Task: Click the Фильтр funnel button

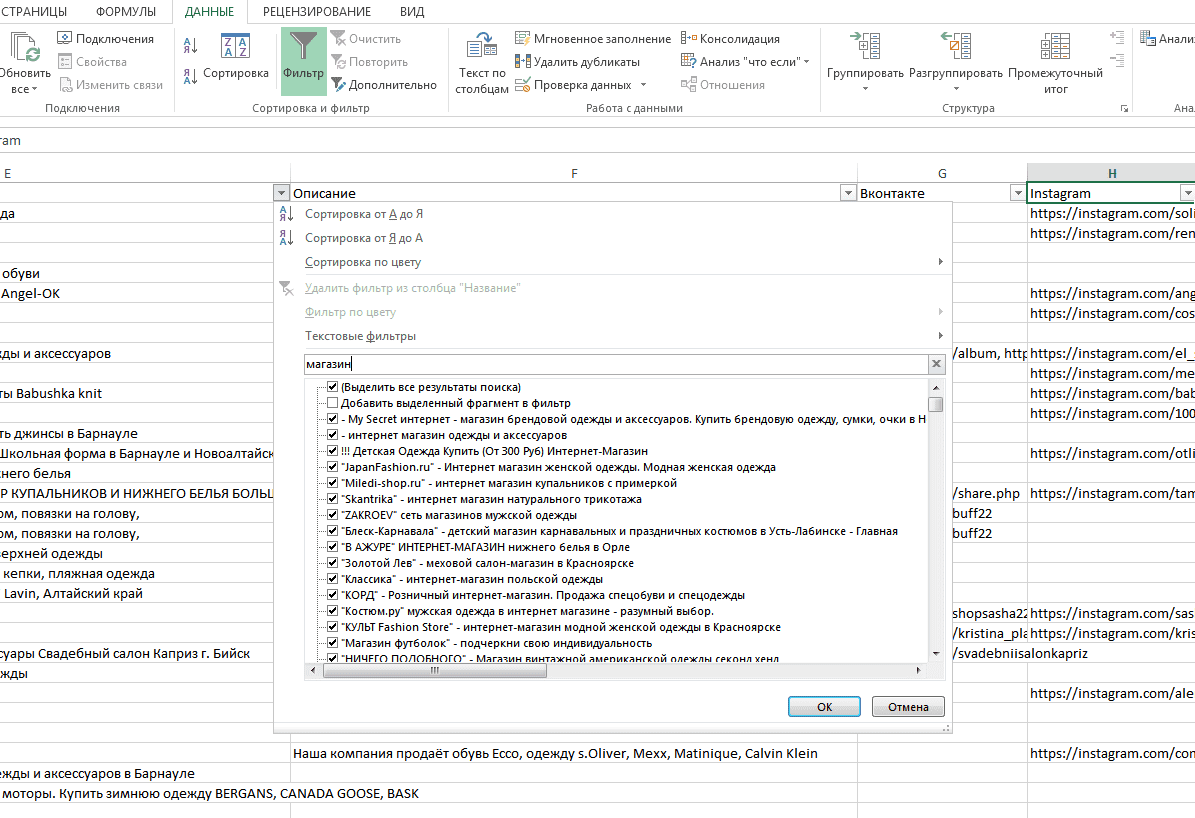Action: pos(303,61)
